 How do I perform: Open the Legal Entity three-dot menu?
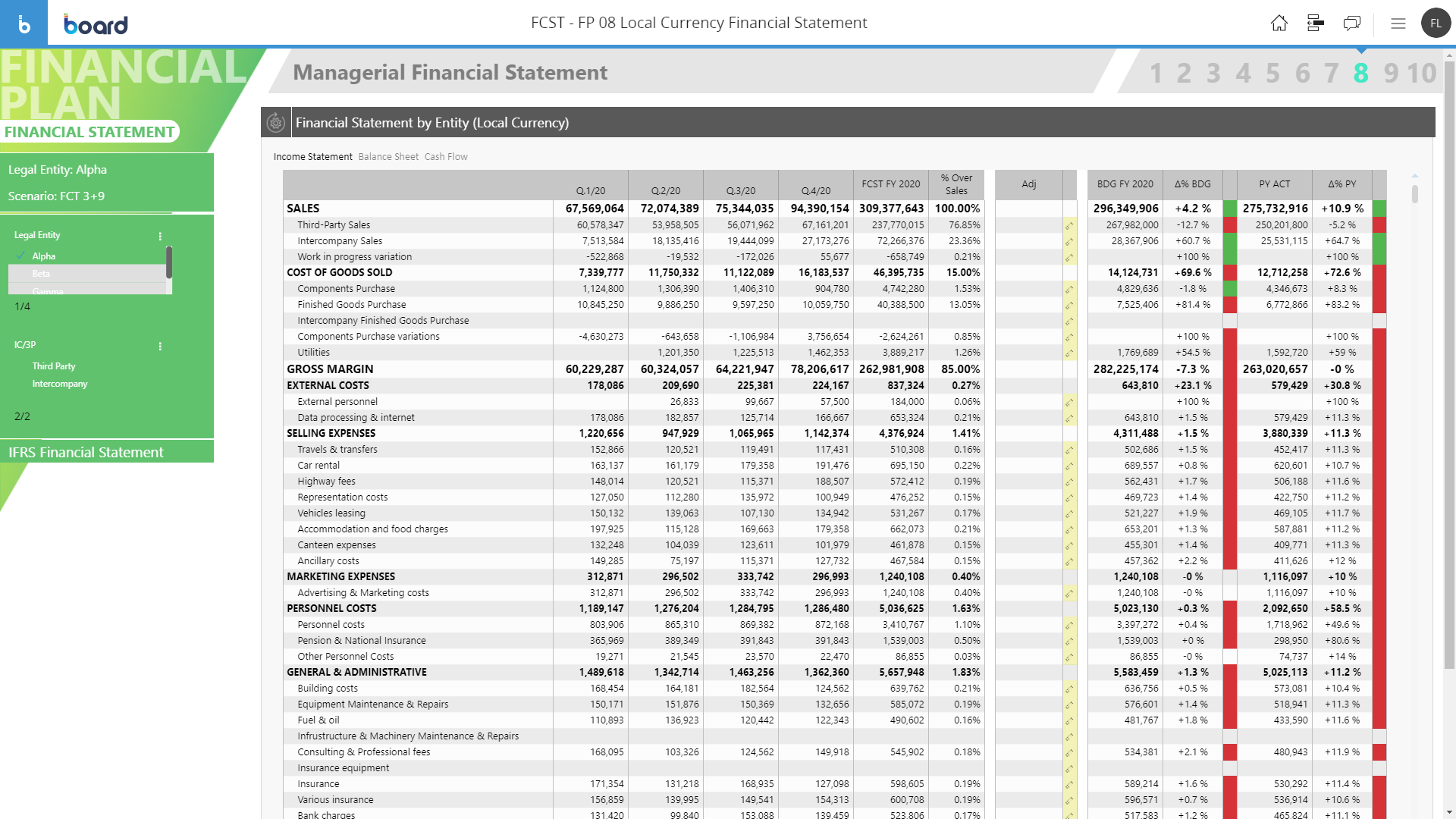[x=160, y=236]
